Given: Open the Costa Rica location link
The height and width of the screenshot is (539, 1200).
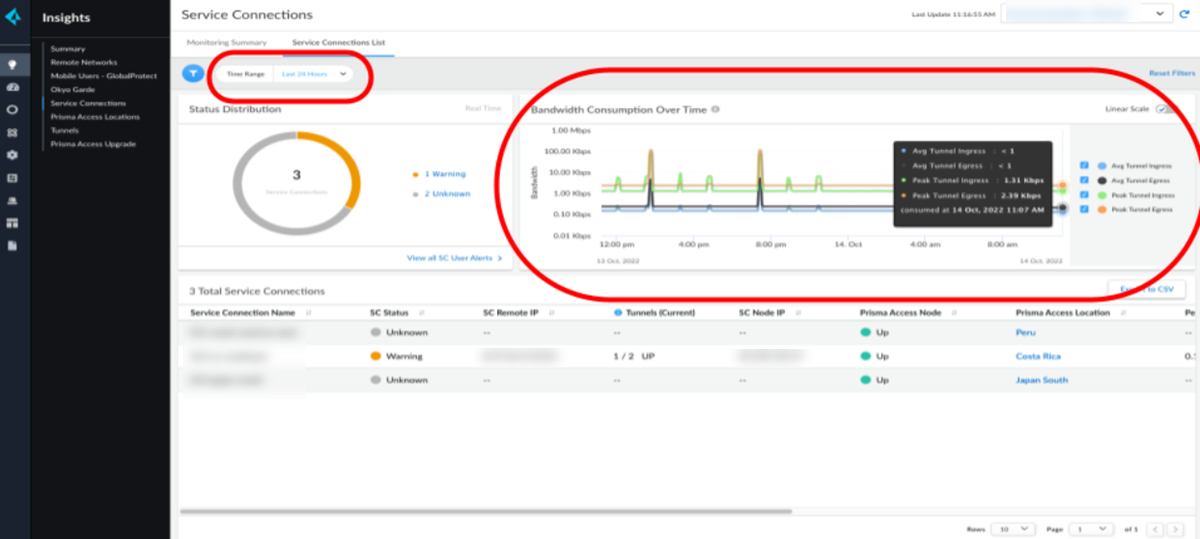Looking at the screenshot, I should click(1038, 356).
